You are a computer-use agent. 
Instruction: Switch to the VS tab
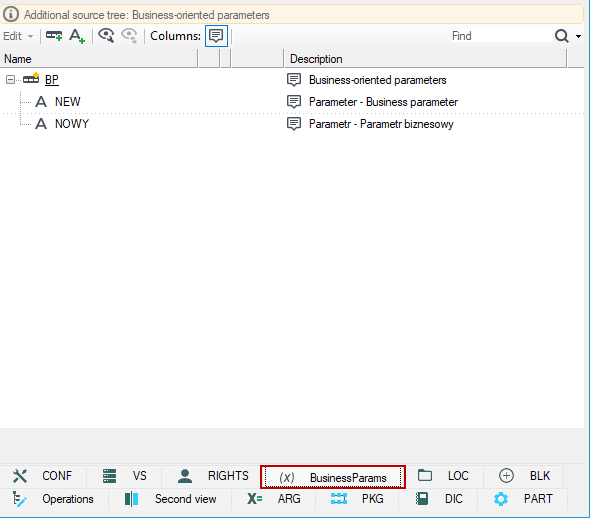tap(124, 476)
